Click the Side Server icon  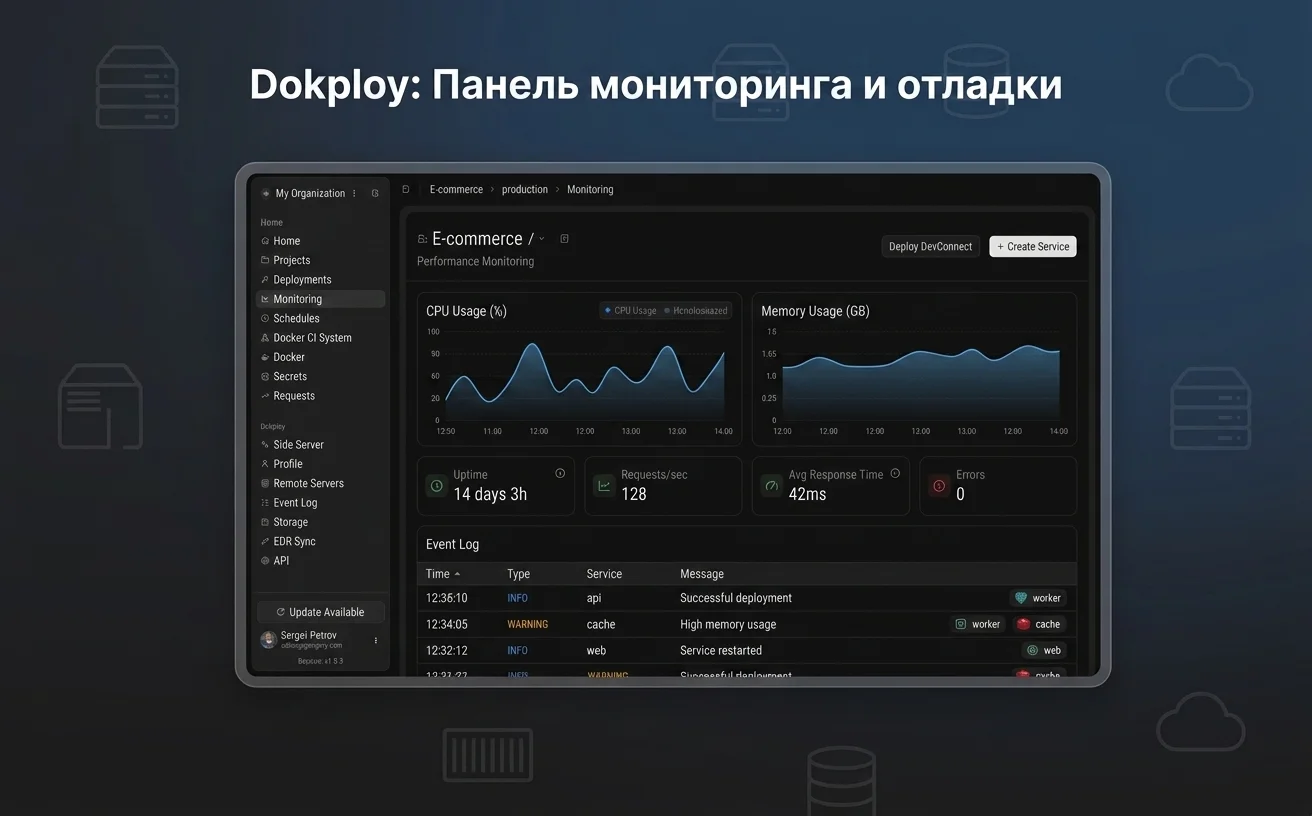265,444
